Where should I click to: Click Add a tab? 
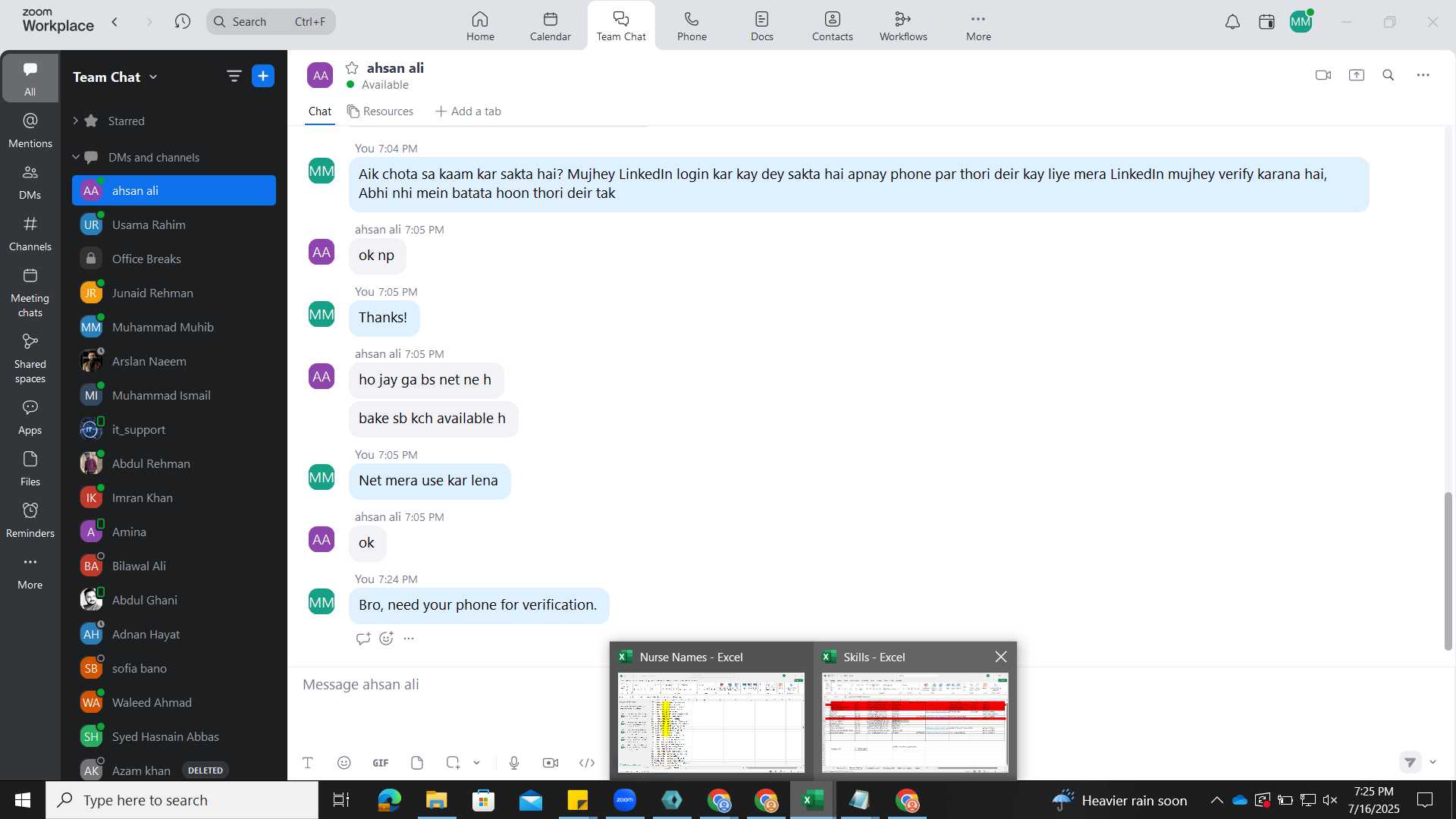[x=468, y=111]
